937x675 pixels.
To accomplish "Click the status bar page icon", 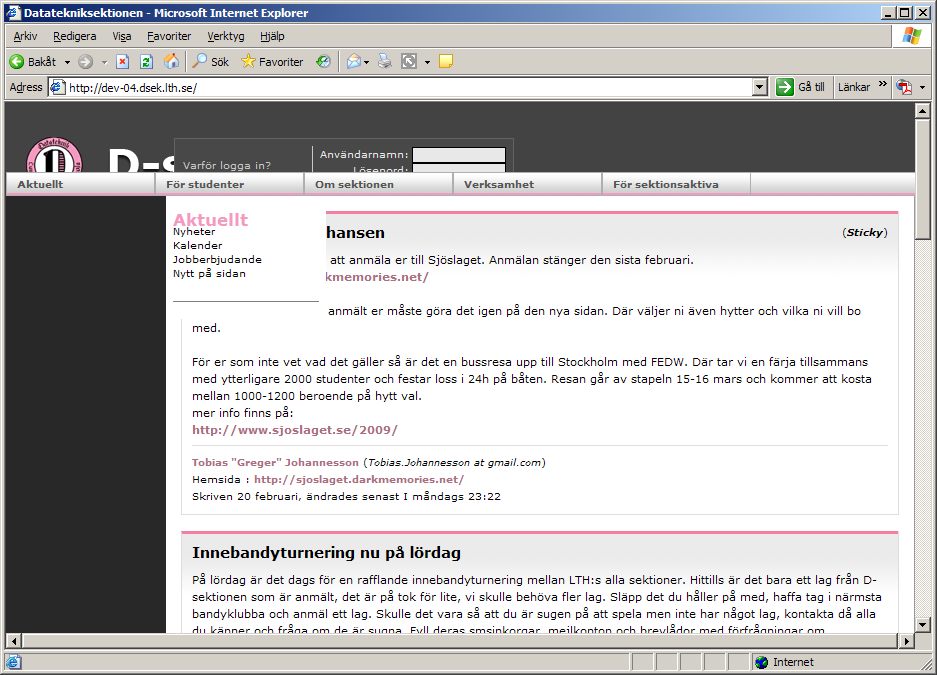I will (13, 662).
